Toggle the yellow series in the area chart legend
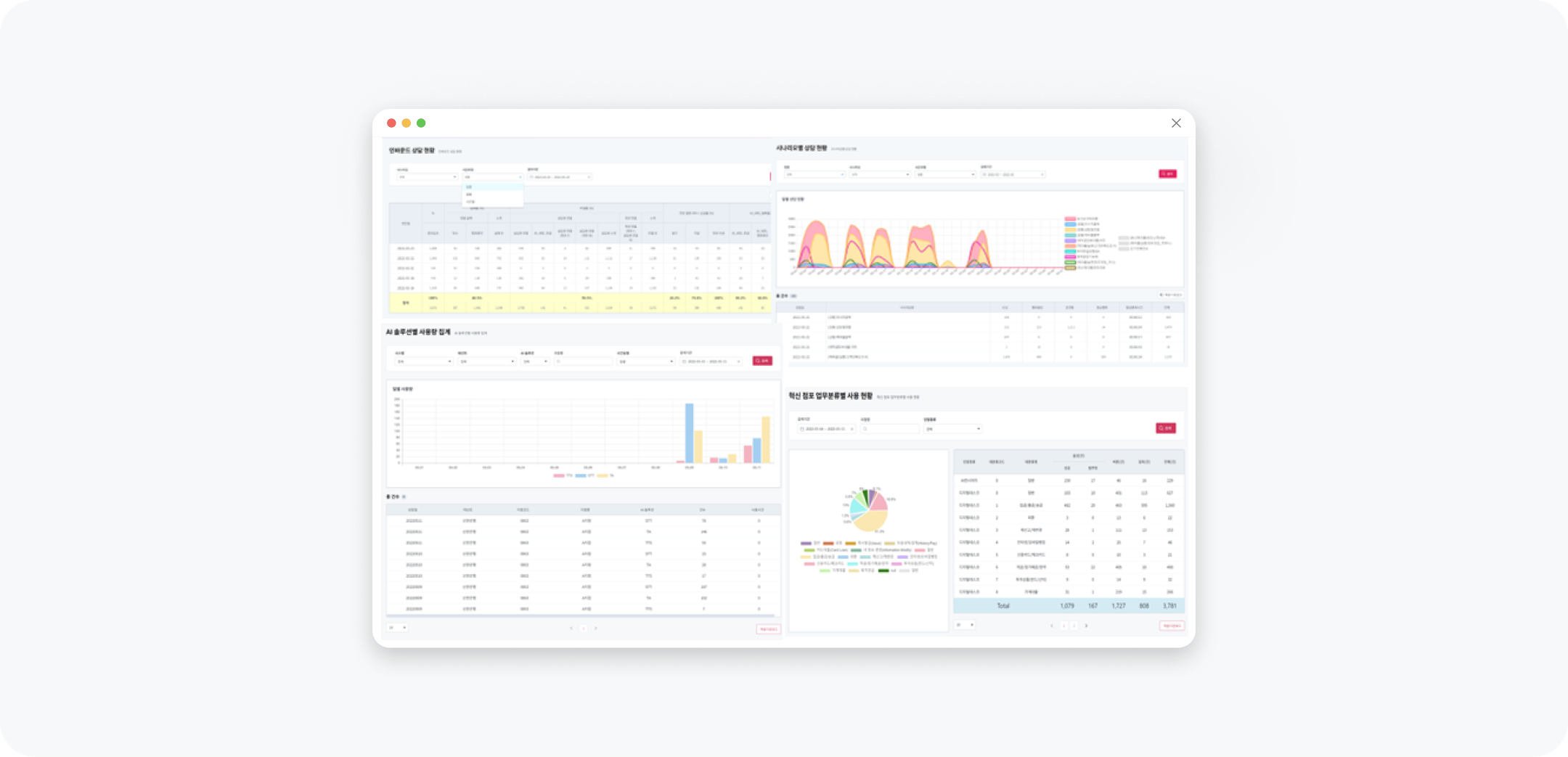This screenshot has width=1568, height=757. 1070,230
